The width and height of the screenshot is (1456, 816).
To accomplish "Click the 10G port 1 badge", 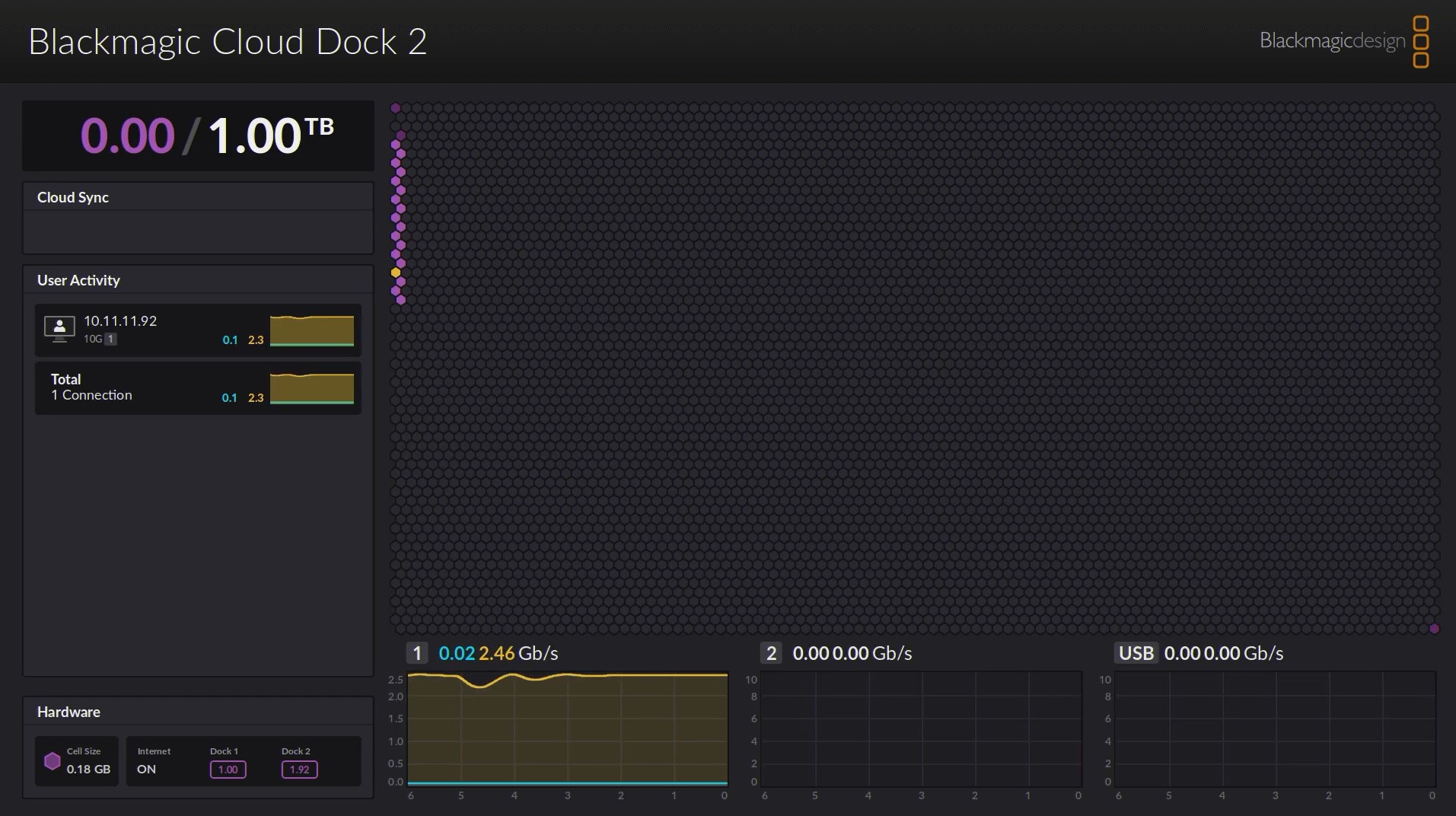I will 110,339.
